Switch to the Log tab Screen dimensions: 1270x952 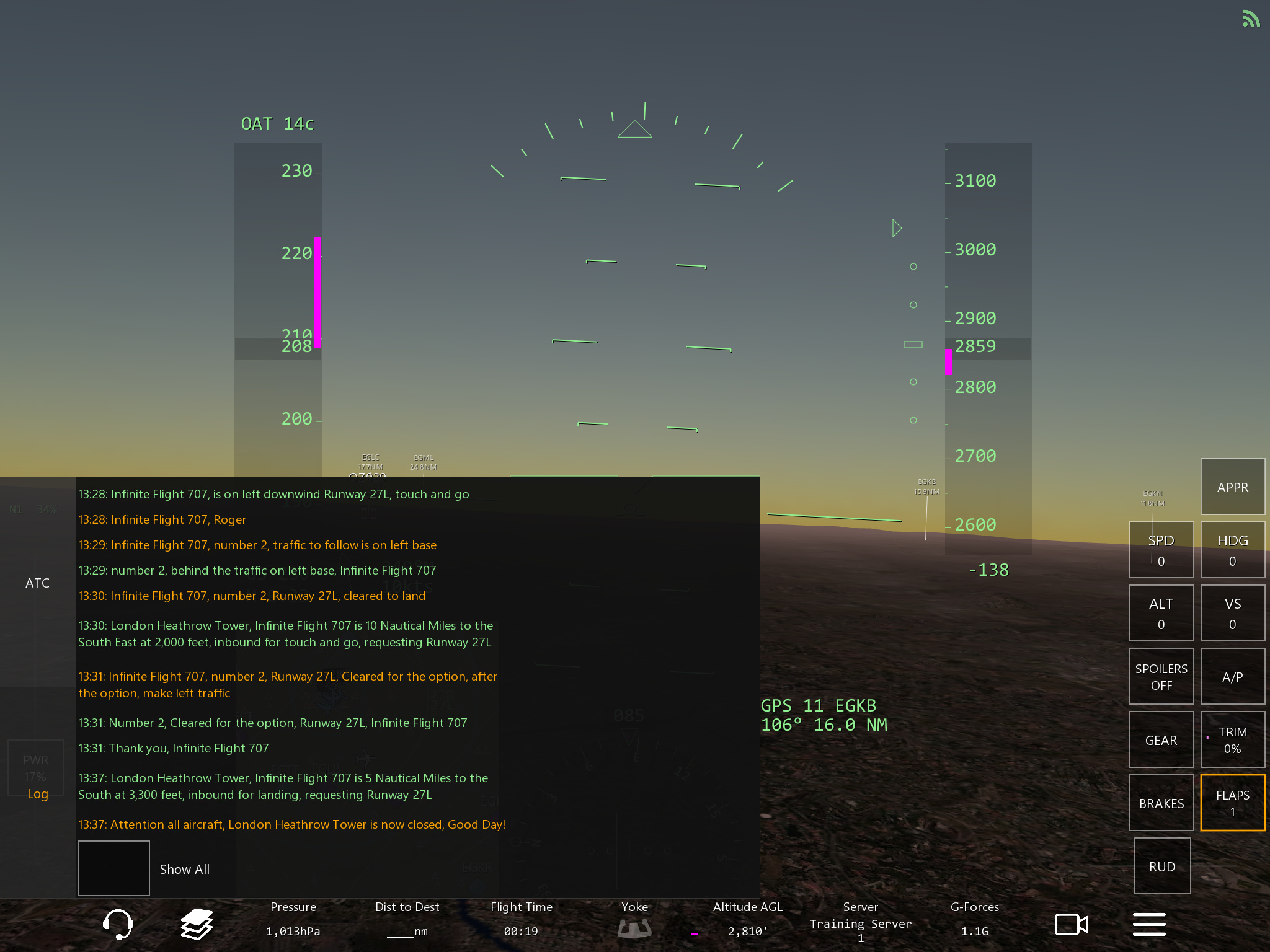point(37,793)
